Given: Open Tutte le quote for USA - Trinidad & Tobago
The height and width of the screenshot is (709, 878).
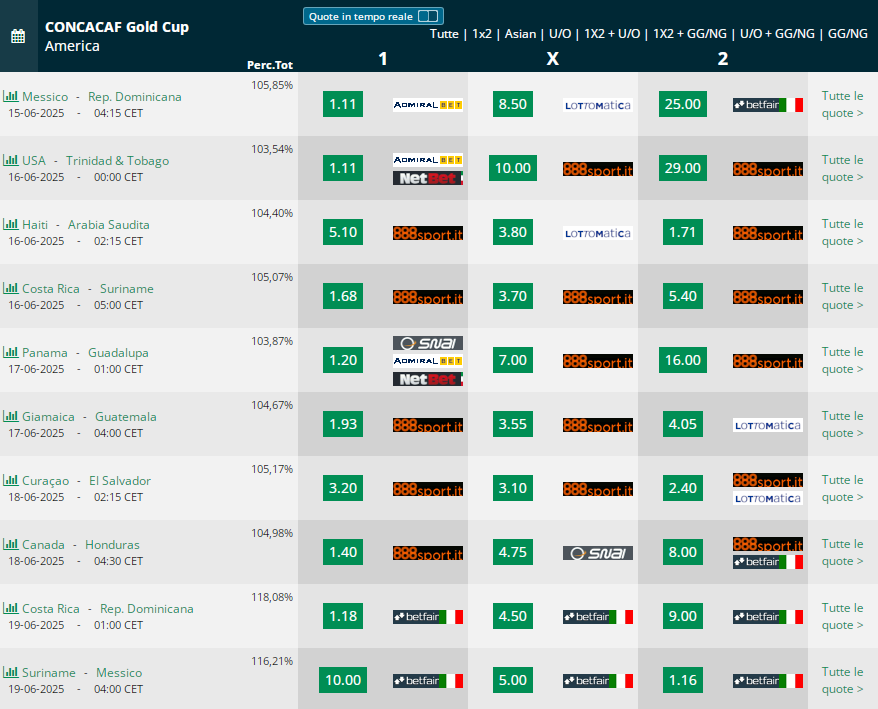Looking at the screenshot, I should (842, 168).
